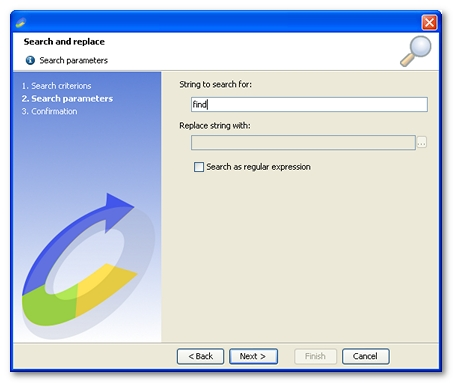
Task: Click the Replace string with label
Action: tap(215, 126)
